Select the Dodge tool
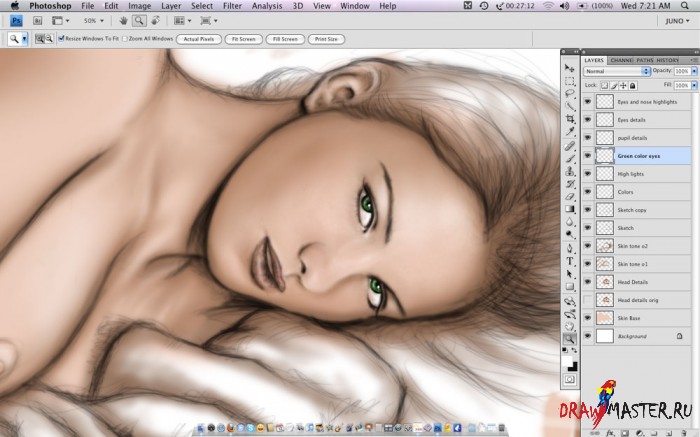Image resolution: width=700 pixels, height=437 pixels. click(x=570, y=234)
